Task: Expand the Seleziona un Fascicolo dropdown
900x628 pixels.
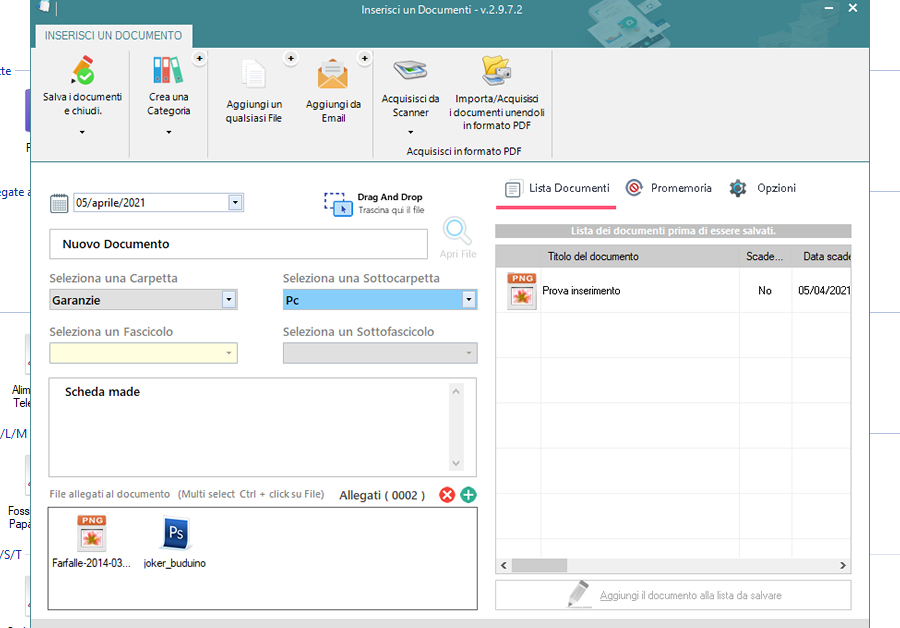Action: (228, 353)
